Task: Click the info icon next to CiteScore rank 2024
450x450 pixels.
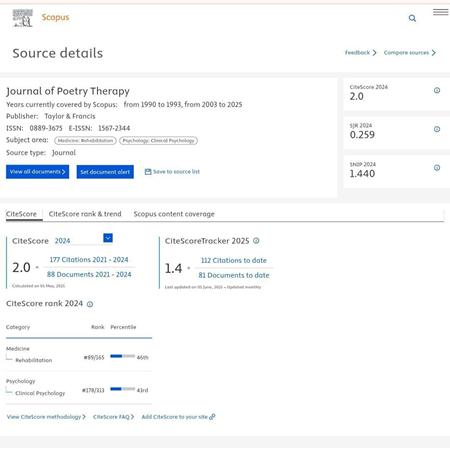Action: pyautogui.click(x=90, y=304)
